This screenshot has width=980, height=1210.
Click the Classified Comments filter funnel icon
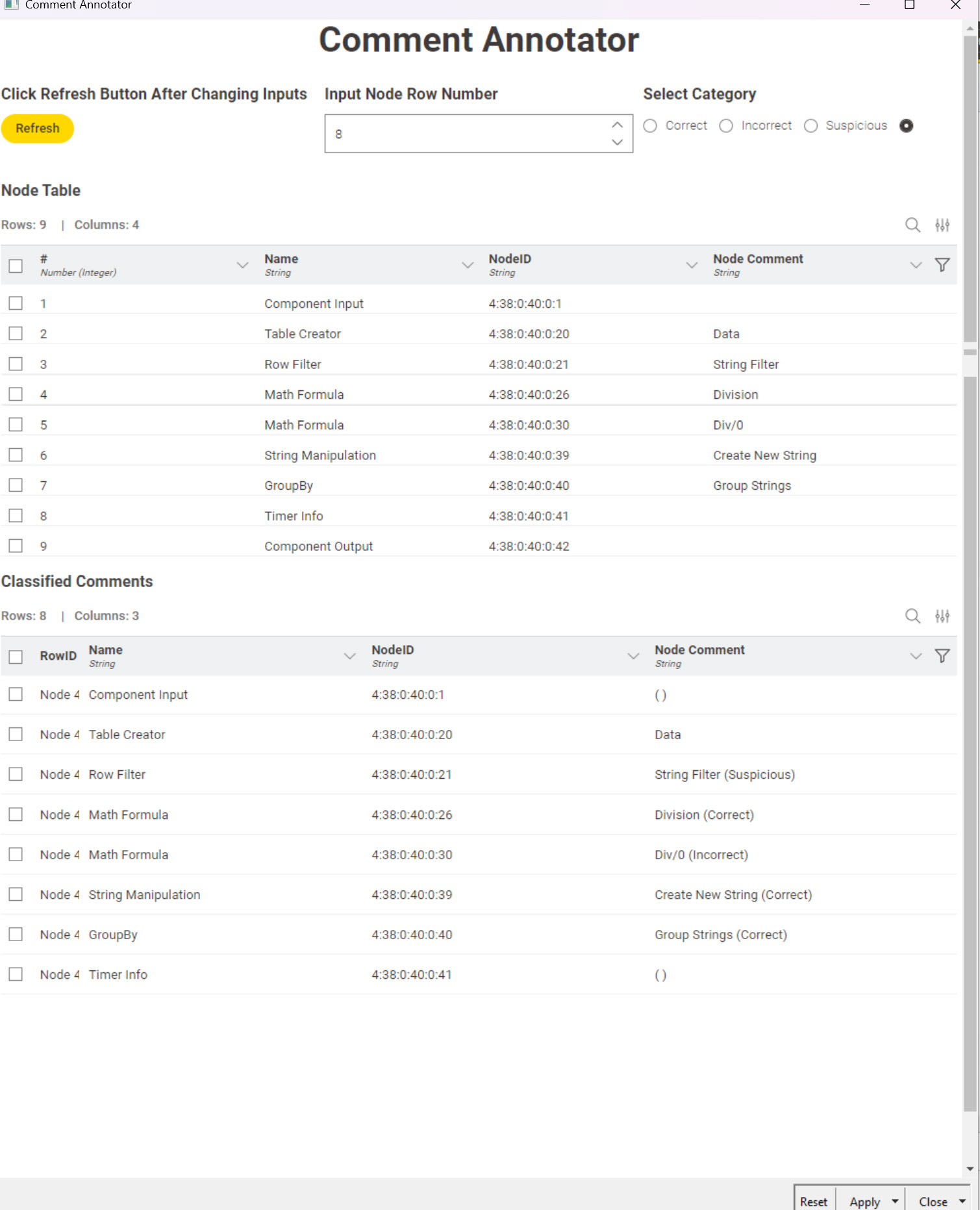coord(942,656)
